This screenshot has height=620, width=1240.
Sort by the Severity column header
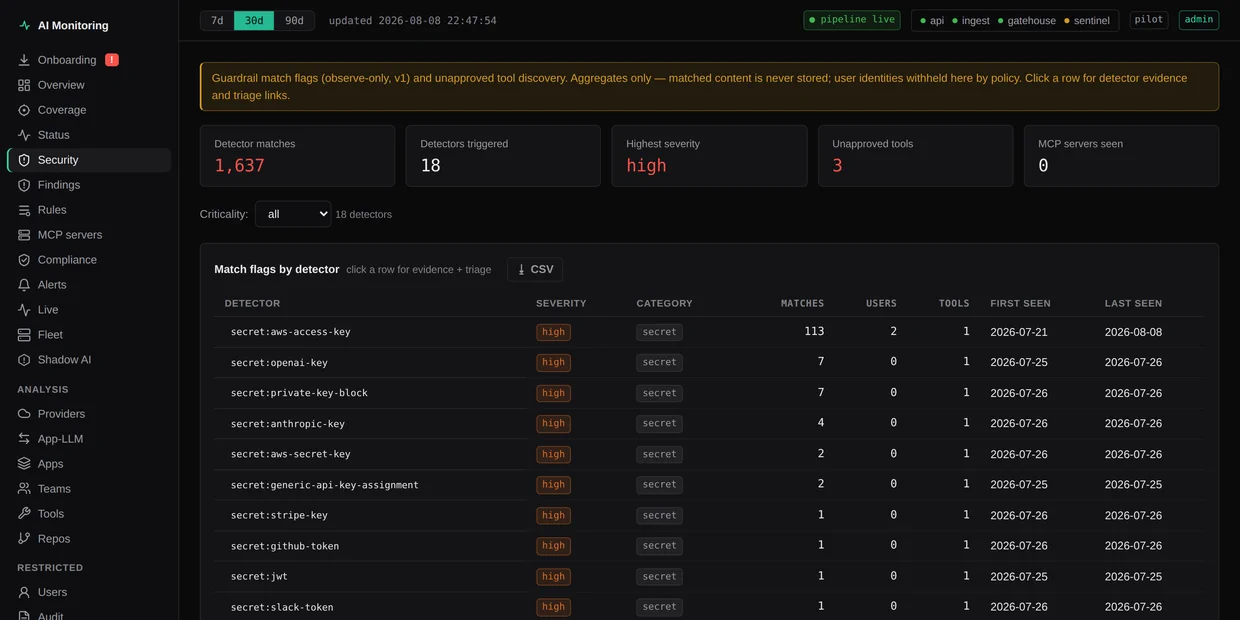[x=561, y=303]
